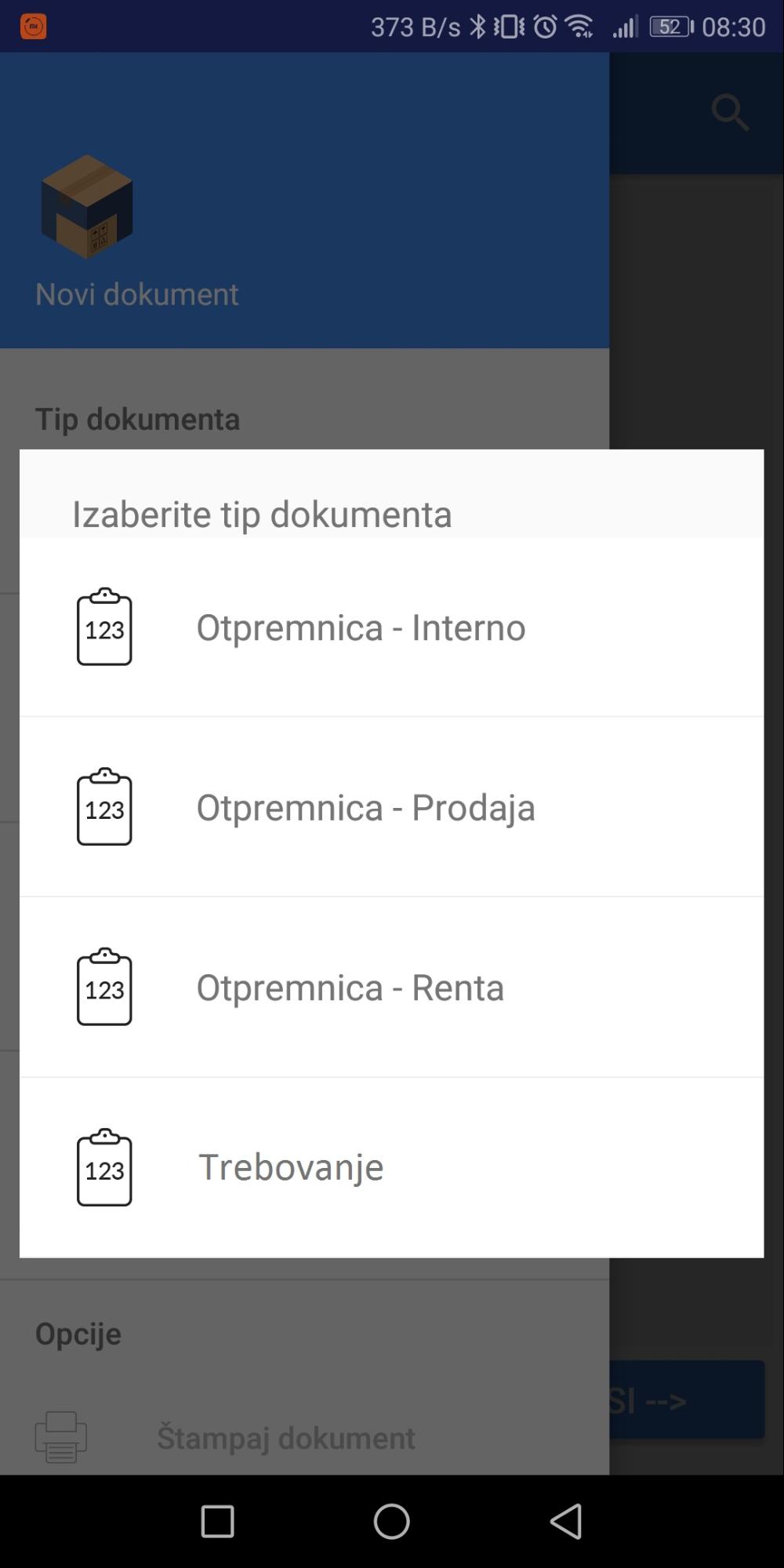Tap the Tip dokumenta section label
This screenshot has height=1568, width=784.
click(137, 419)
